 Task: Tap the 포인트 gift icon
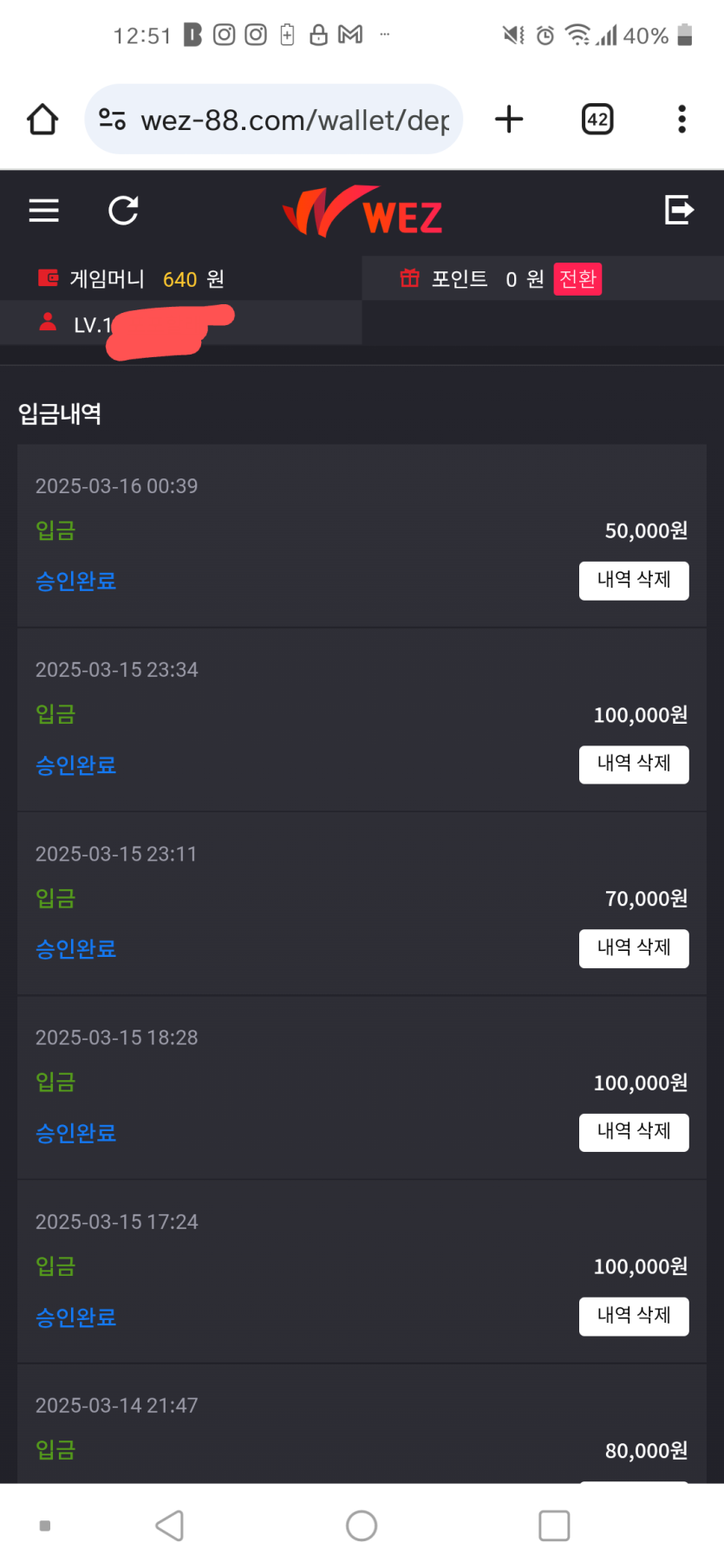click(409, 278)
